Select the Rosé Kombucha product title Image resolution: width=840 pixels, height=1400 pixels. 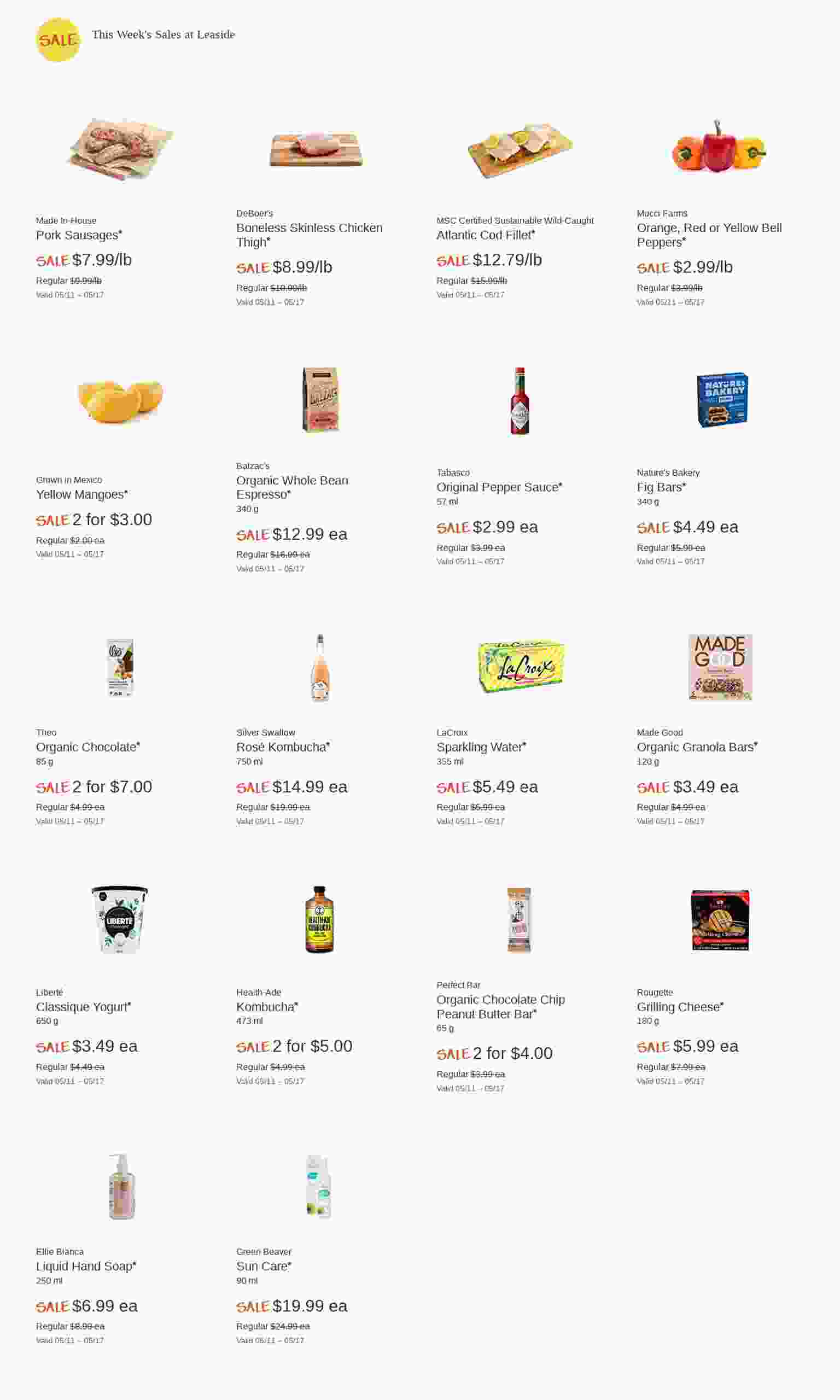282,747
